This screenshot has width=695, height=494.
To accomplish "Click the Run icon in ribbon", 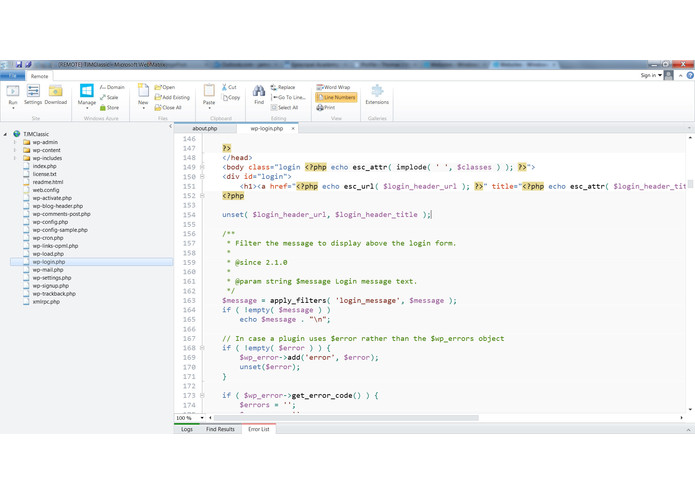I will tap(13, 91).
